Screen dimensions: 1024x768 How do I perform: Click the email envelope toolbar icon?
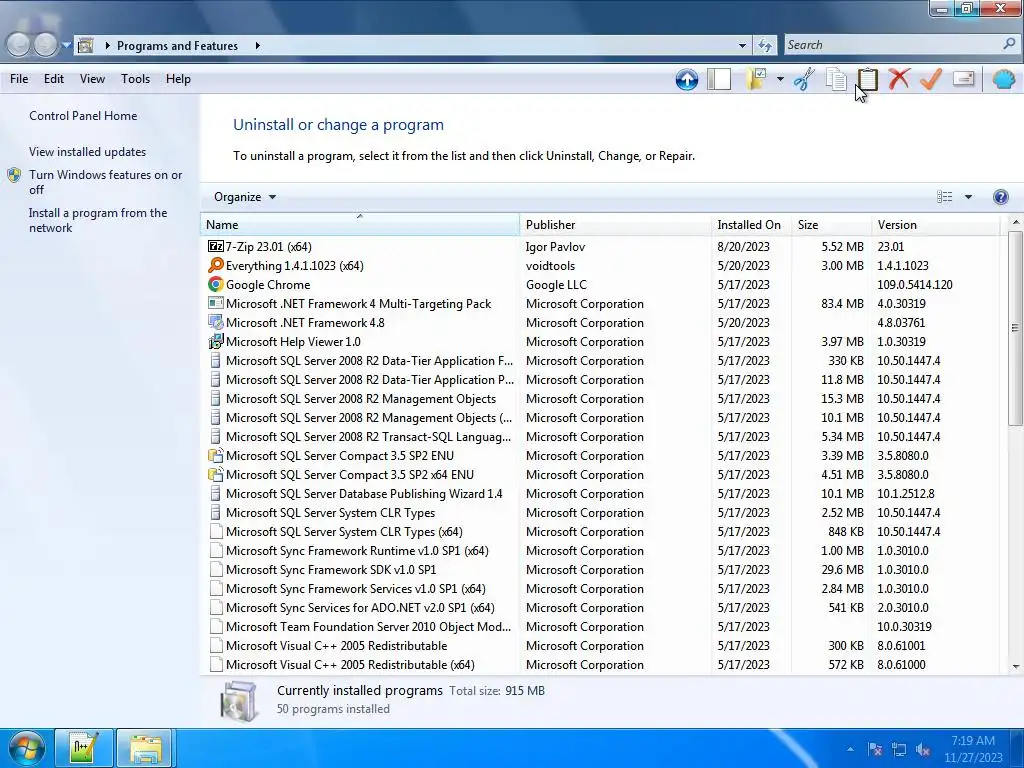[x=963, y=79]
